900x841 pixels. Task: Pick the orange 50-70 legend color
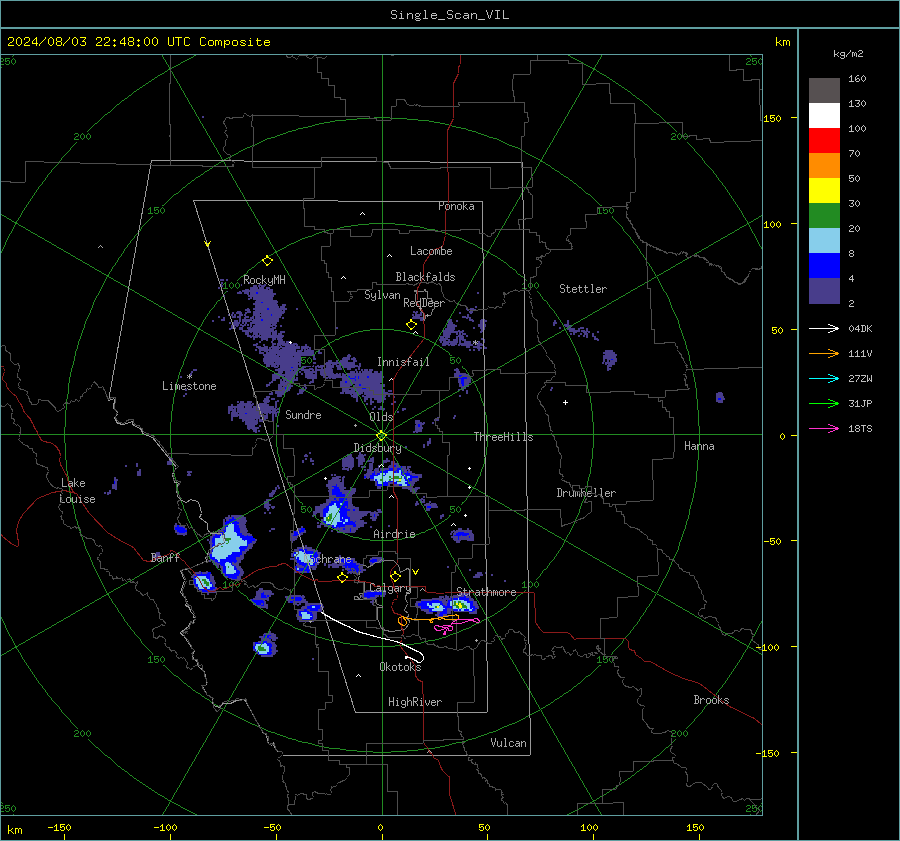824,166
